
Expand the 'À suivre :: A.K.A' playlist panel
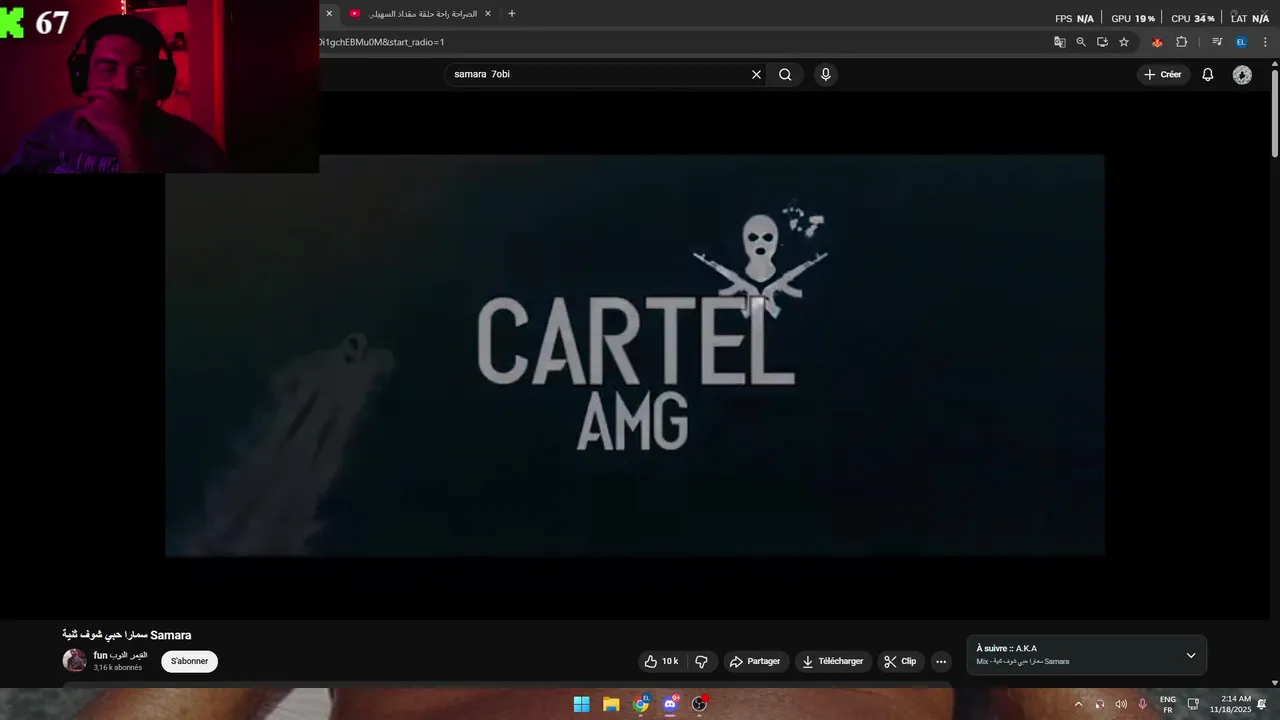pos(1191,656)
